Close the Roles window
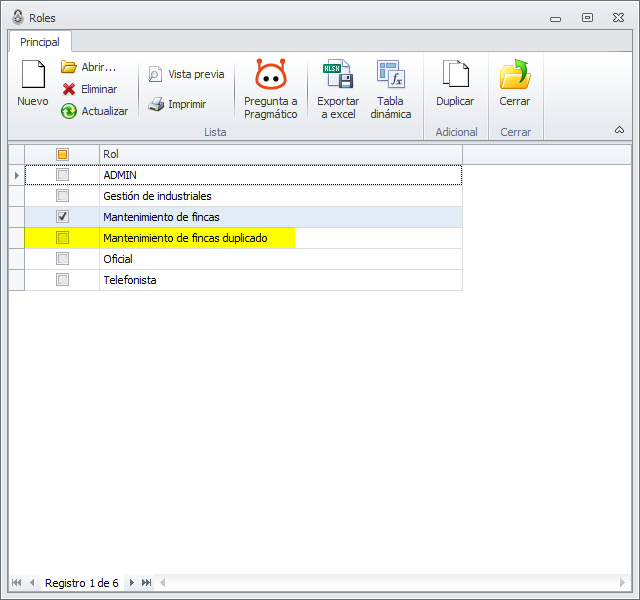Image resolution: width=640 pixels, height=600 pixels. click(618, 18)
